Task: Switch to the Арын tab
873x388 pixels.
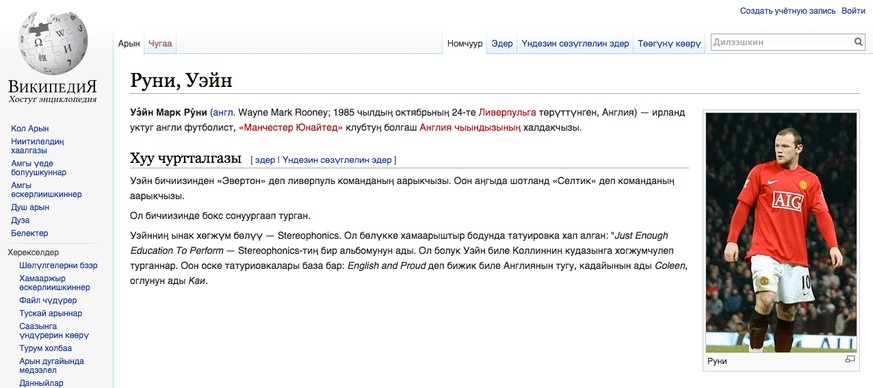Action: point(129,43)
